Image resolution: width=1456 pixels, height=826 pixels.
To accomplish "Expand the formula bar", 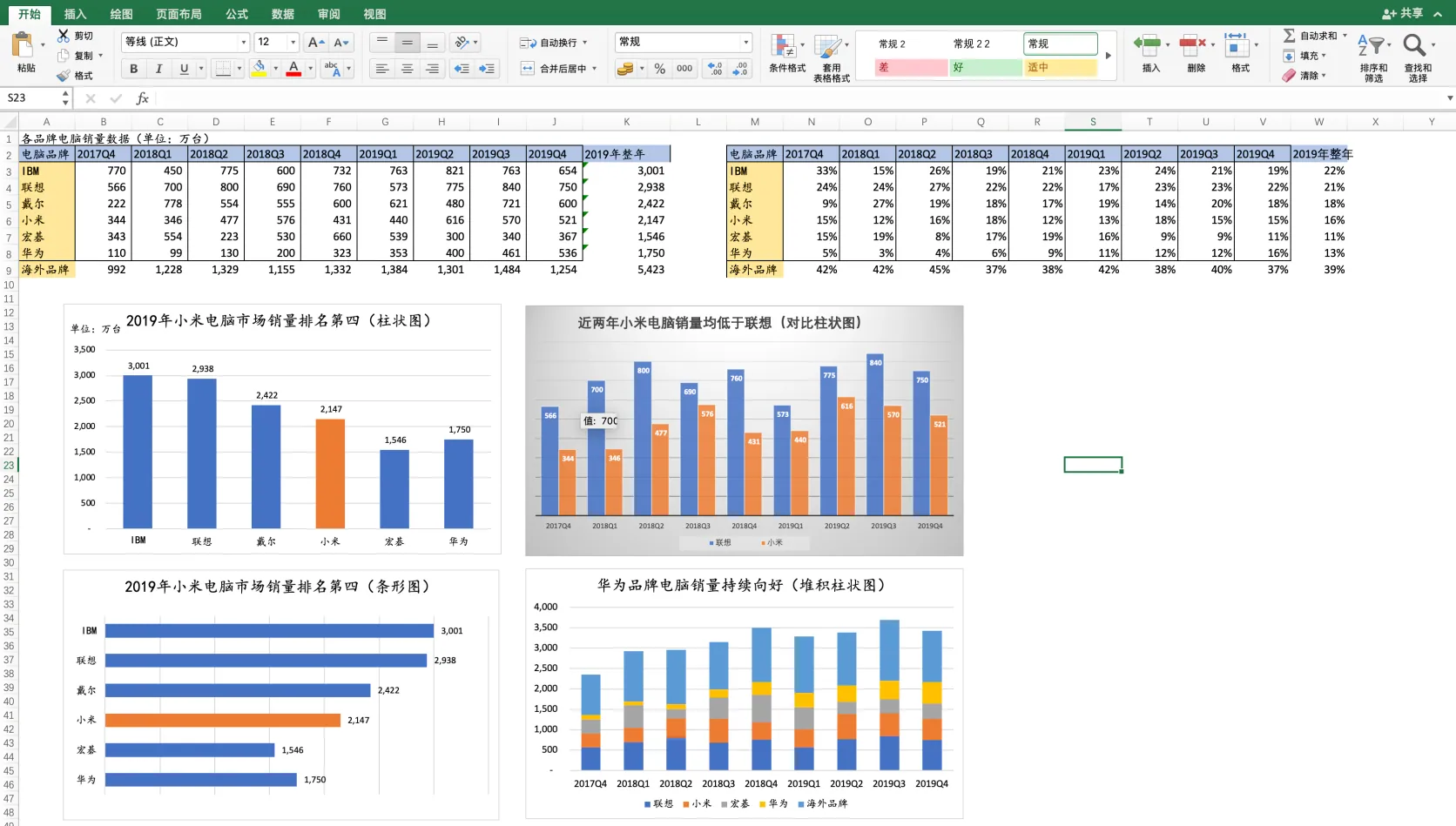I will (x=1450, y=98).
